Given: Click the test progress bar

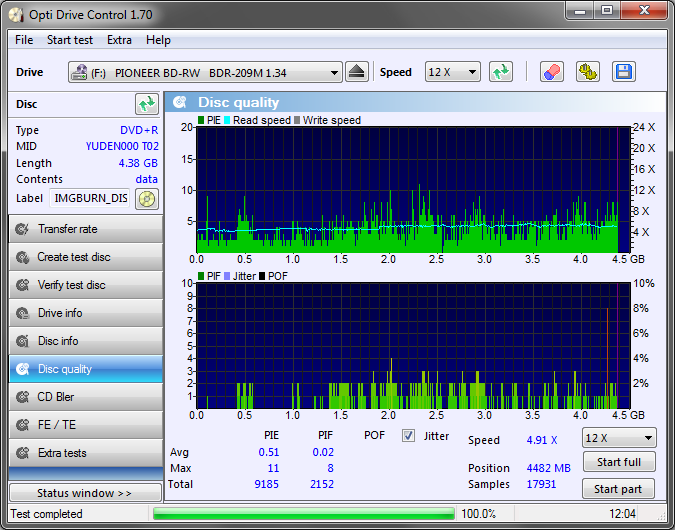Looking at the screenshot, I should pos(304,514).
